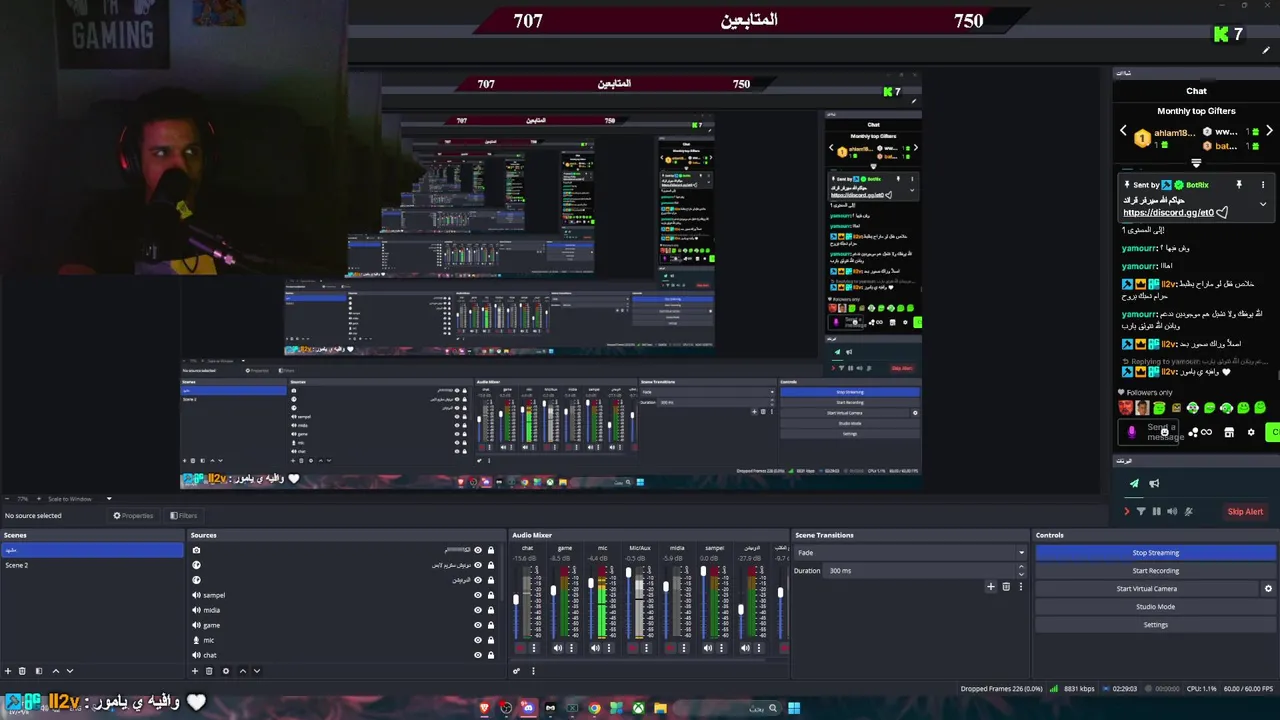Open scene filters icon in Scenes panel
This screenshot has height=720, width=1280.
tap(39, 671)
